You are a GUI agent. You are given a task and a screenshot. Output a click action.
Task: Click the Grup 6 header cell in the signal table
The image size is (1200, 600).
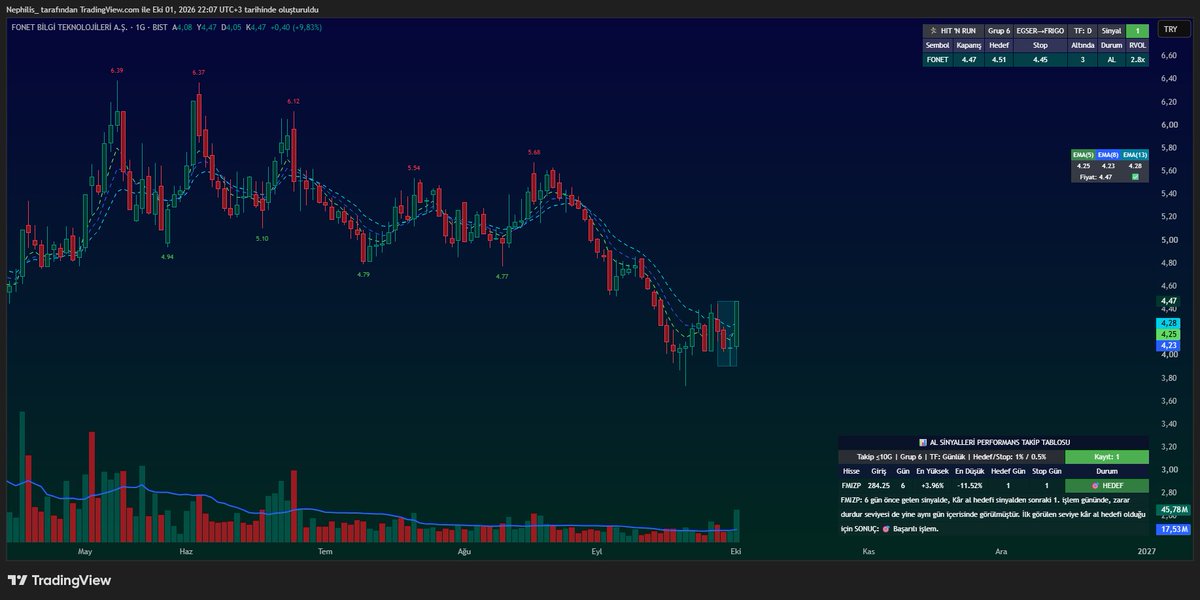click(999, 31)
